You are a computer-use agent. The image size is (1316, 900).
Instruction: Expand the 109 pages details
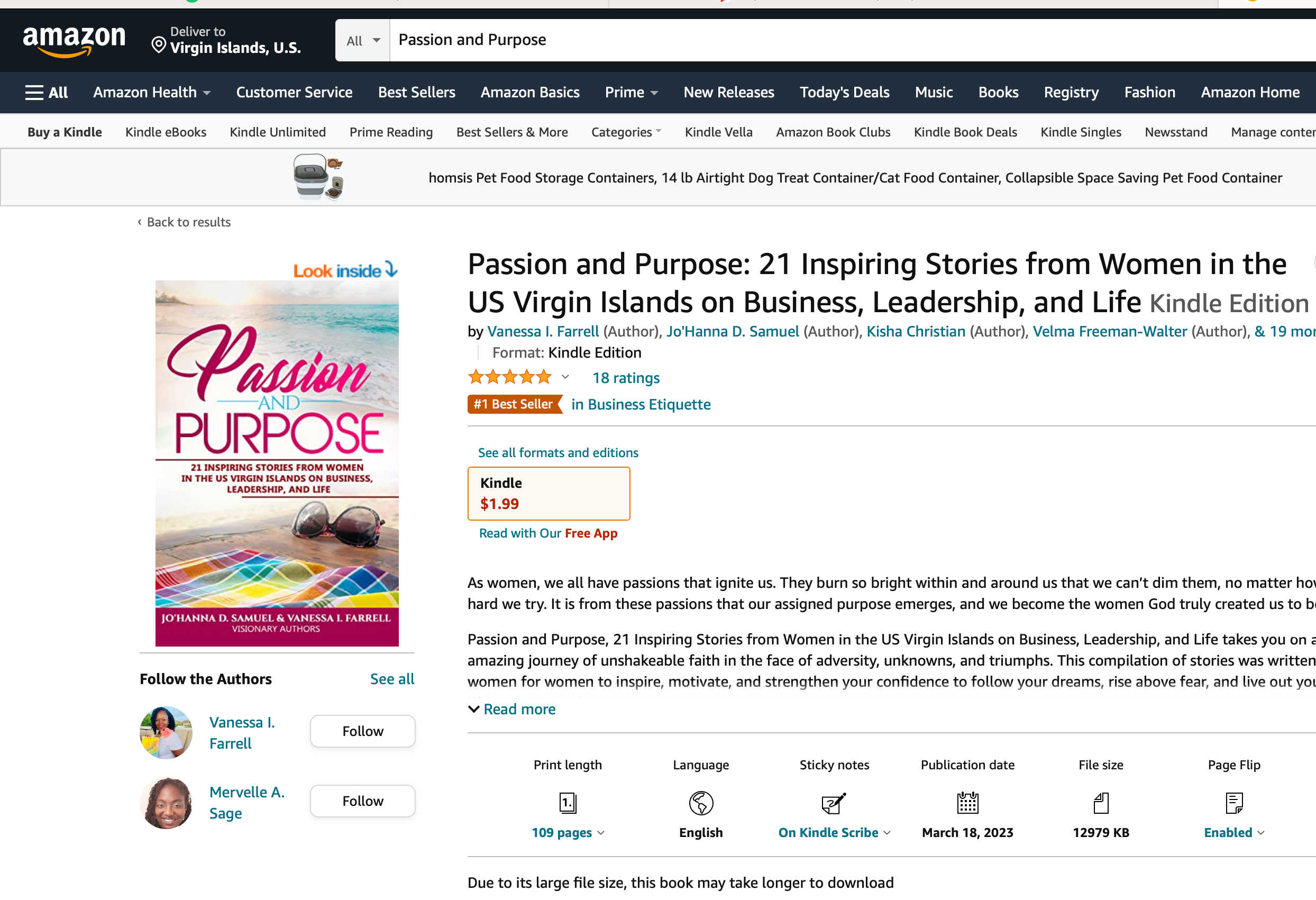coord(568,833)
